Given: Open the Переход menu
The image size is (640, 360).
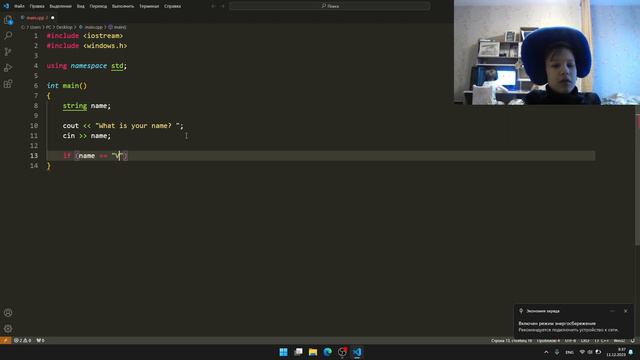Looking at the screenshot, I should point(98,6).
